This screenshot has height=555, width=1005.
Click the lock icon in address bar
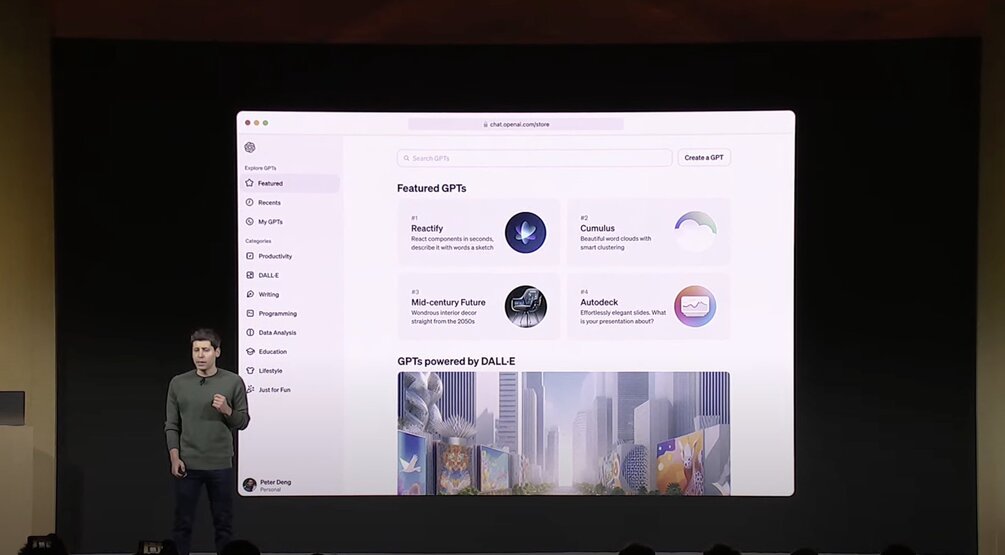coord(486,124)
